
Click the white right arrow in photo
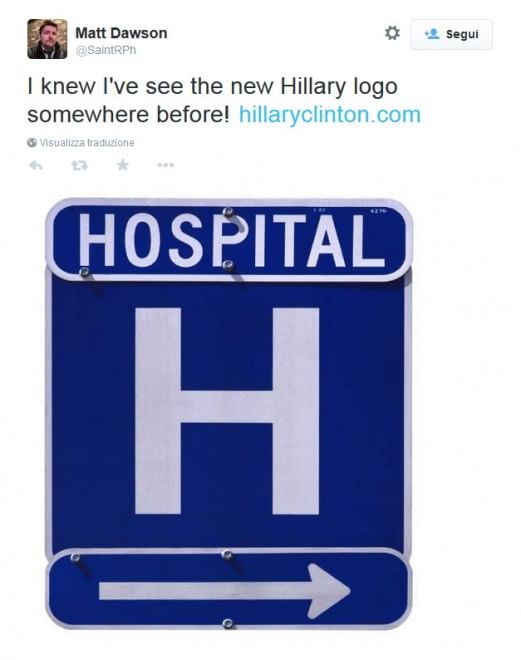coord(224,591)
